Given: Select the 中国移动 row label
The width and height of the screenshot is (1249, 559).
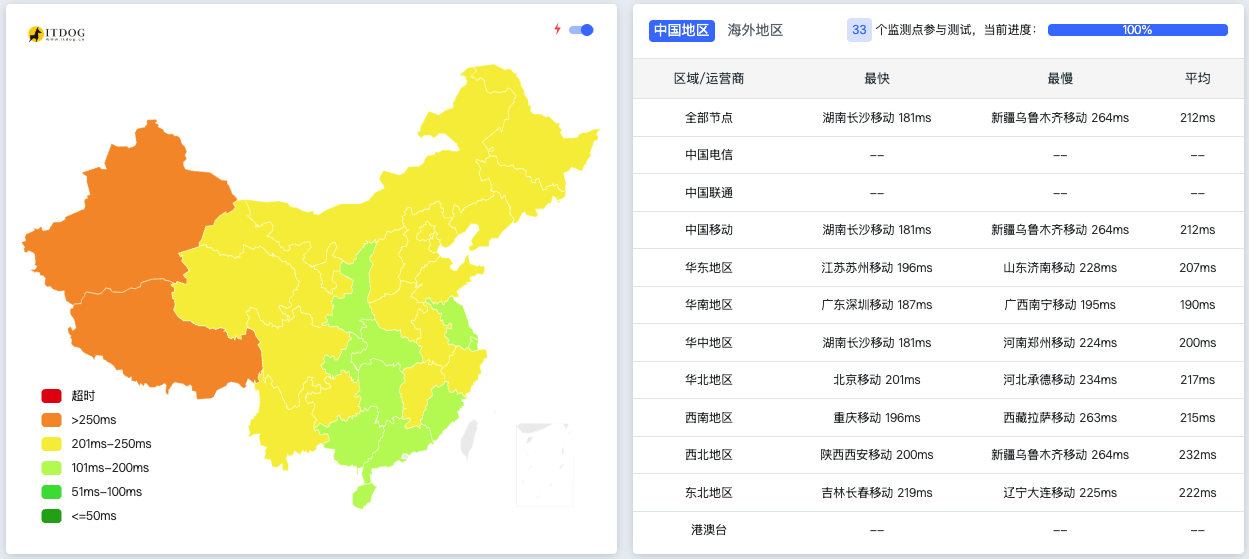Looking at the screenshot, I should tap(709, 230).
